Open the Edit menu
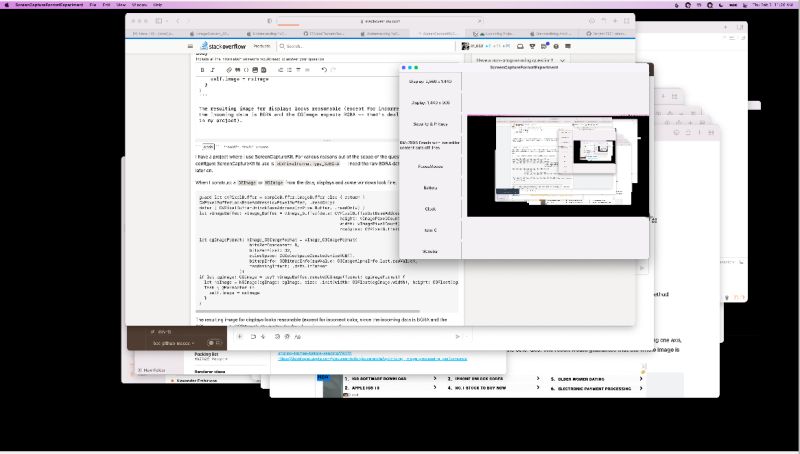The width and height of the screenshot is (800, 454). (106, 5)
